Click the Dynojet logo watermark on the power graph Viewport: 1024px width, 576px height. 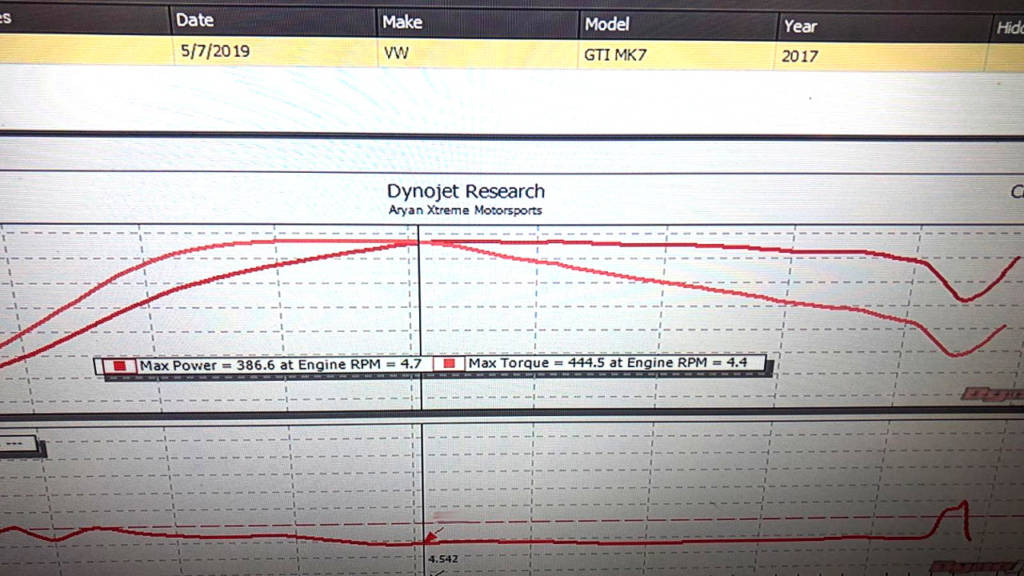tap(990, 394)
